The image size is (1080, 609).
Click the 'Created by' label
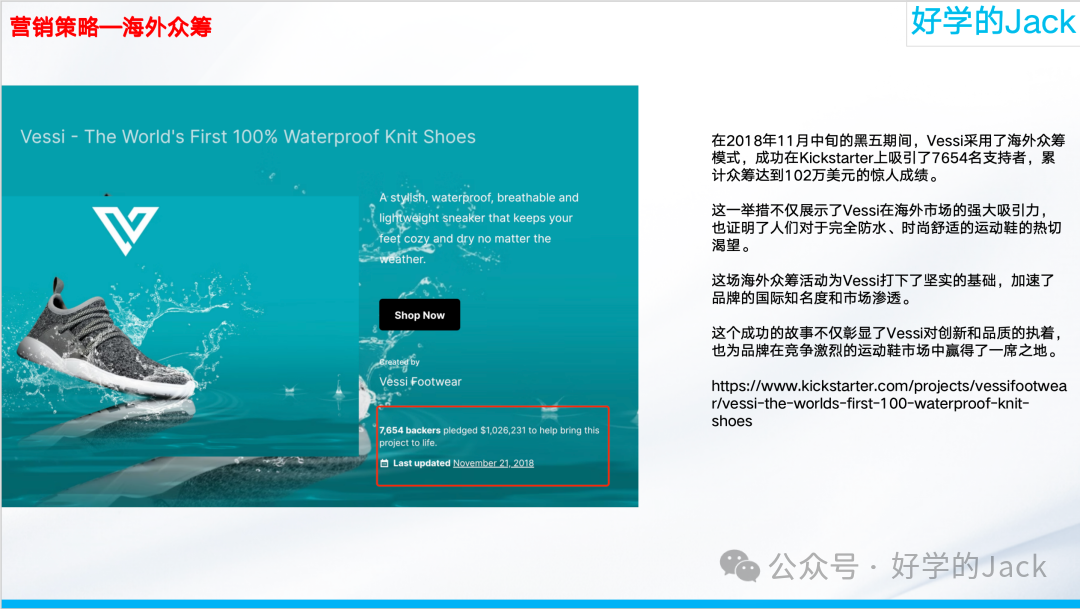pos(399,362)
